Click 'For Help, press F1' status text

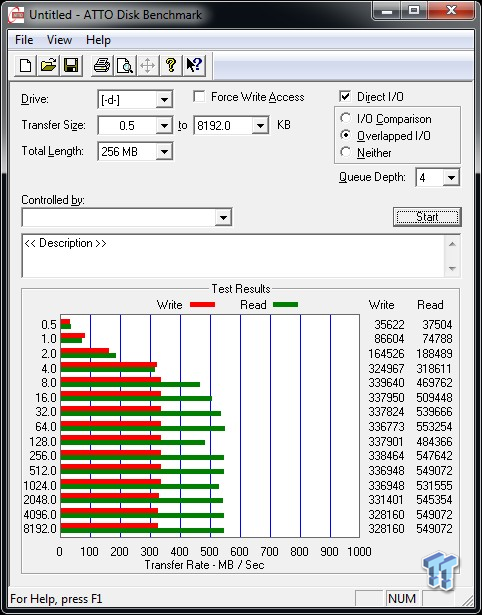(56, 599)
